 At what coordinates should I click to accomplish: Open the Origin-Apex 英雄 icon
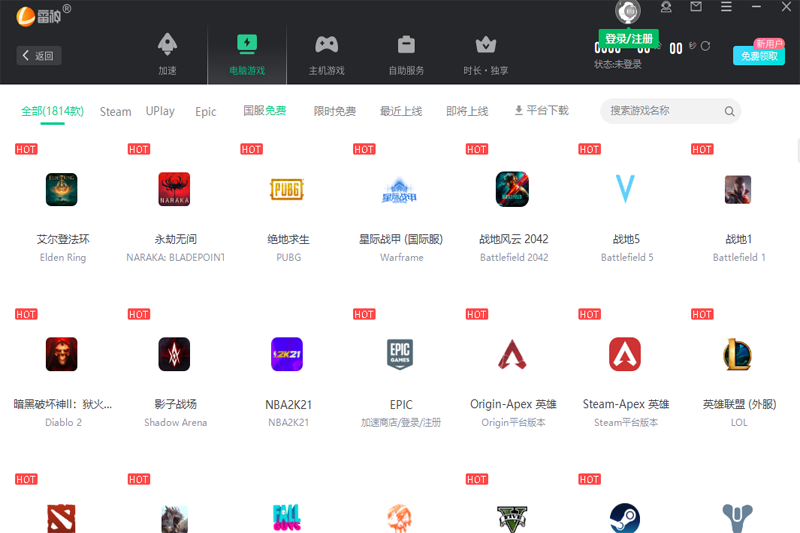point(512,354)
